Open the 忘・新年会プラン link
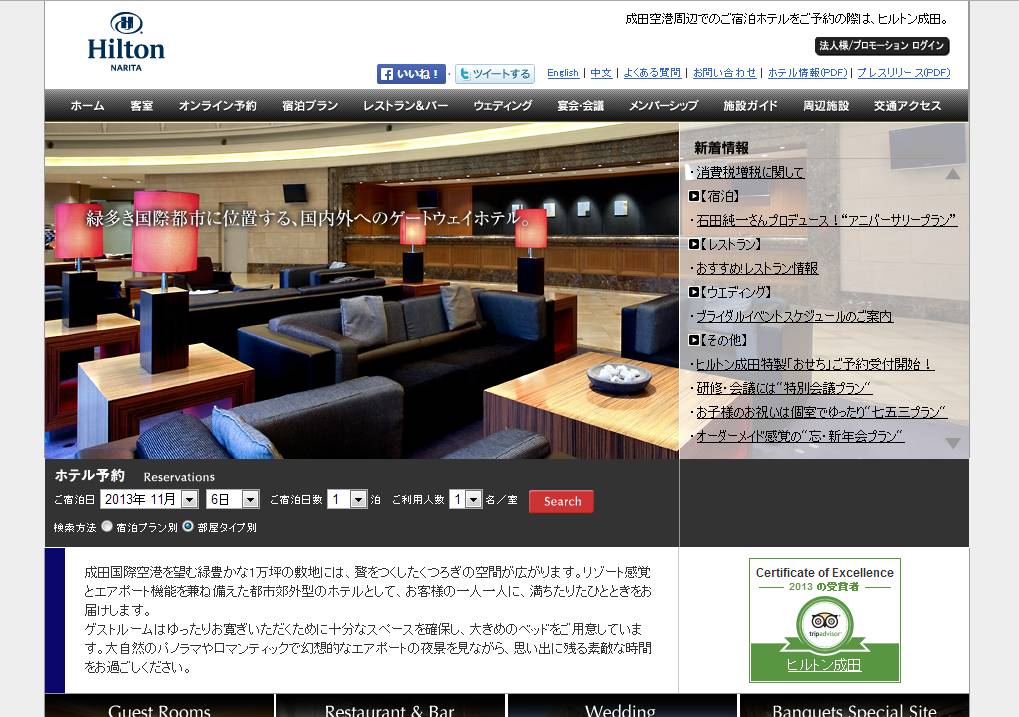This screenshot has height=717, width=1019. tap(800, 436)
